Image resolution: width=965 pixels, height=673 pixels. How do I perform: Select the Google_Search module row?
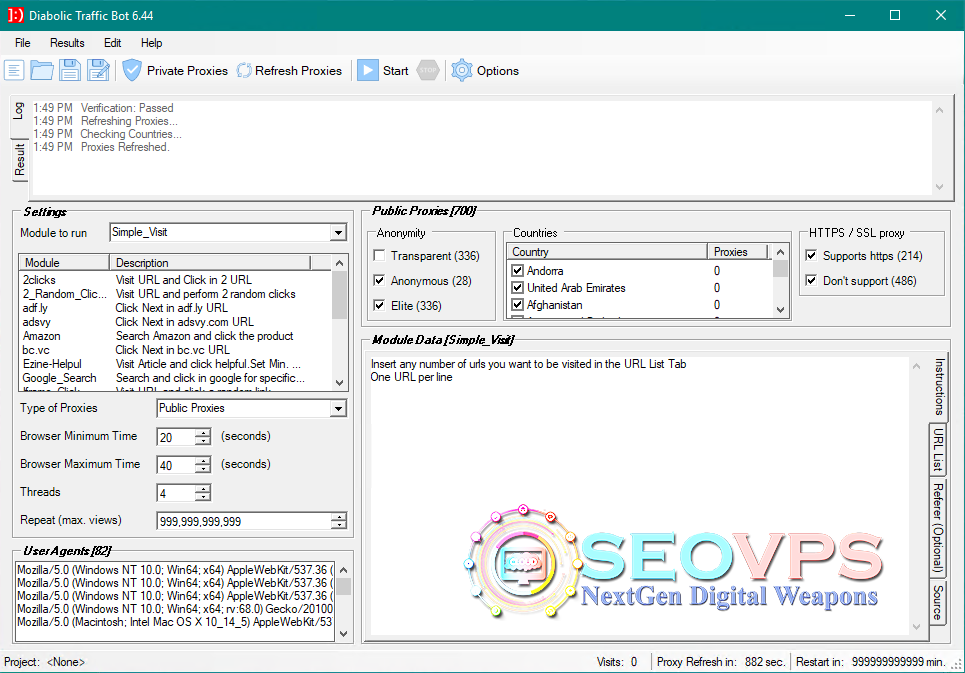pos(175,378)
